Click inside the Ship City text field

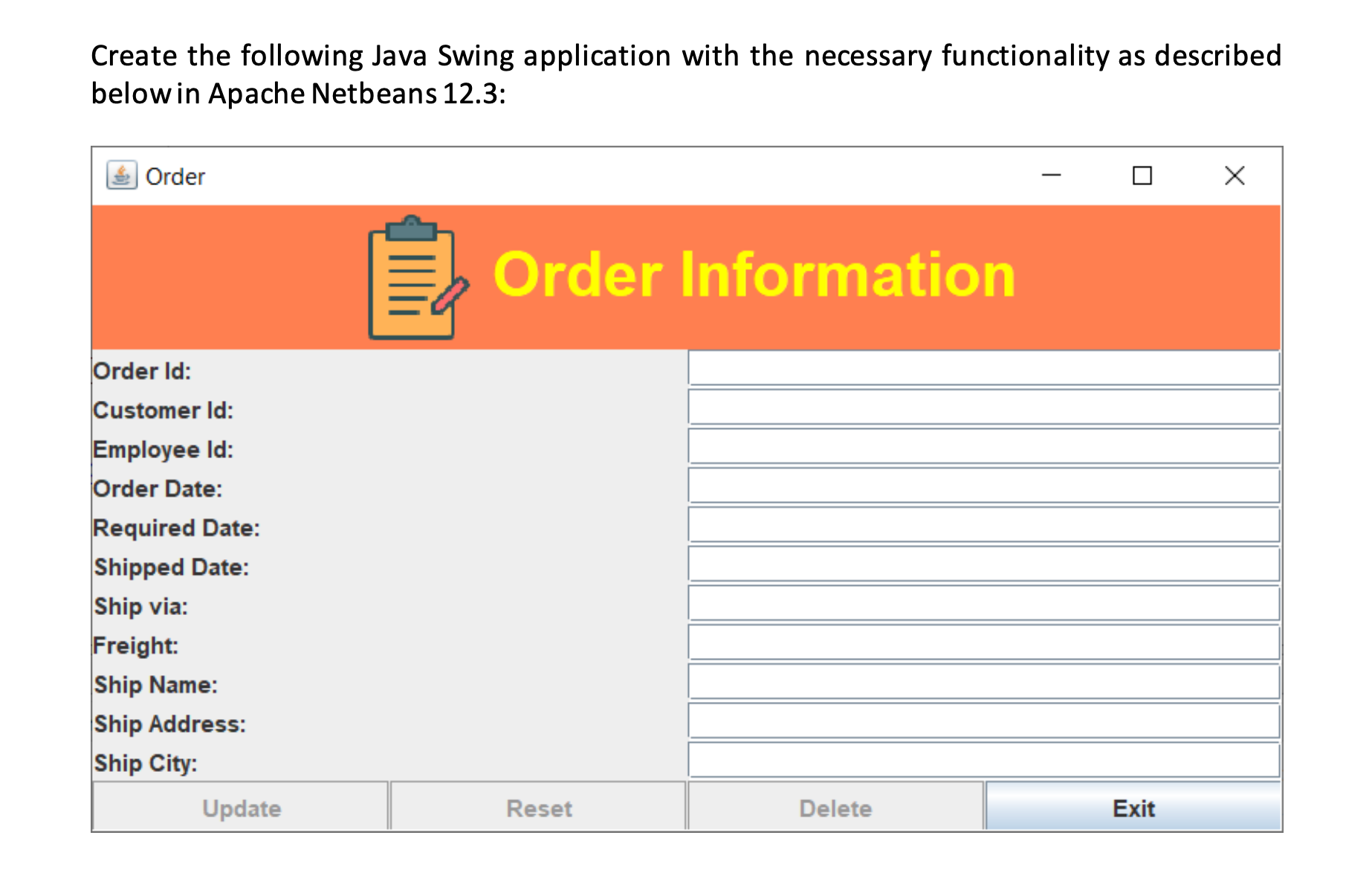pos(981,759)
